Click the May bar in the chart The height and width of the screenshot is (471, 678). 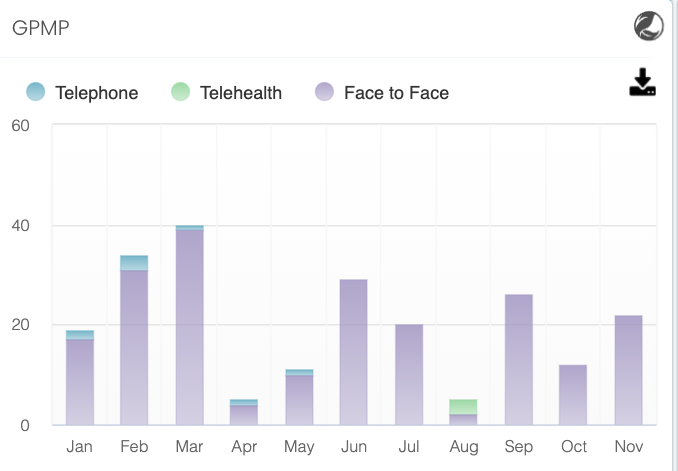299,400
